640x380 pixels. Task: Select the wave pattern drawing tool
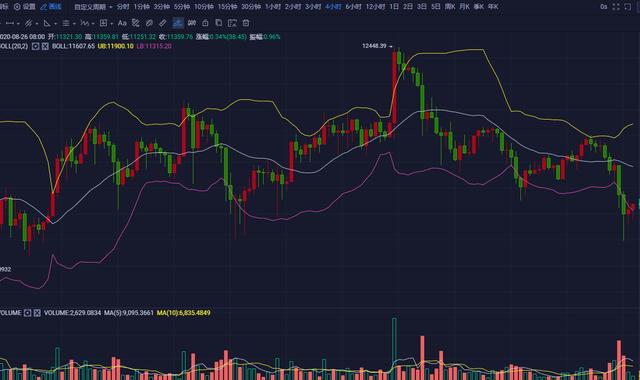coord(84,23)
